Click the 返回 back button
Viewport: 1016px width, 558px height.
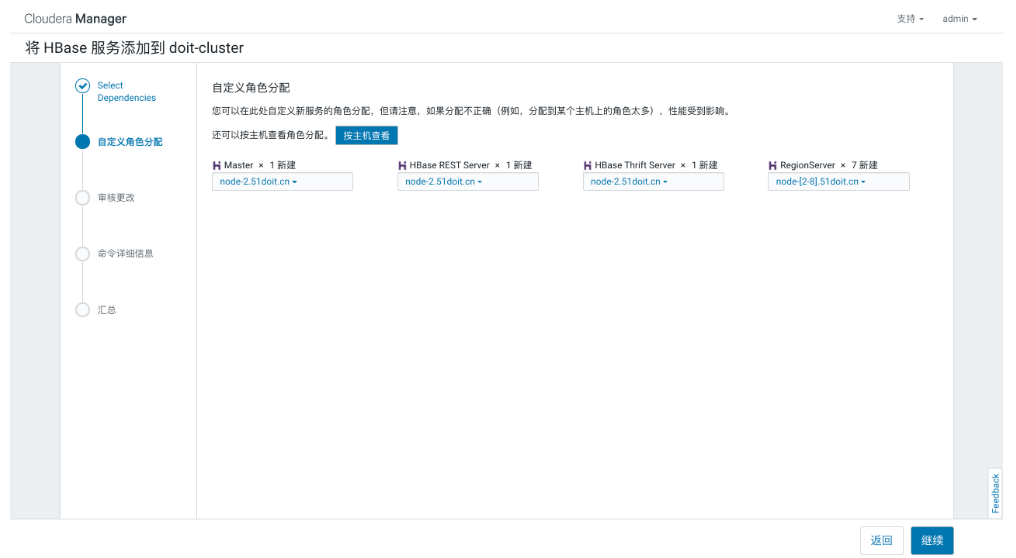click(881, 541)
